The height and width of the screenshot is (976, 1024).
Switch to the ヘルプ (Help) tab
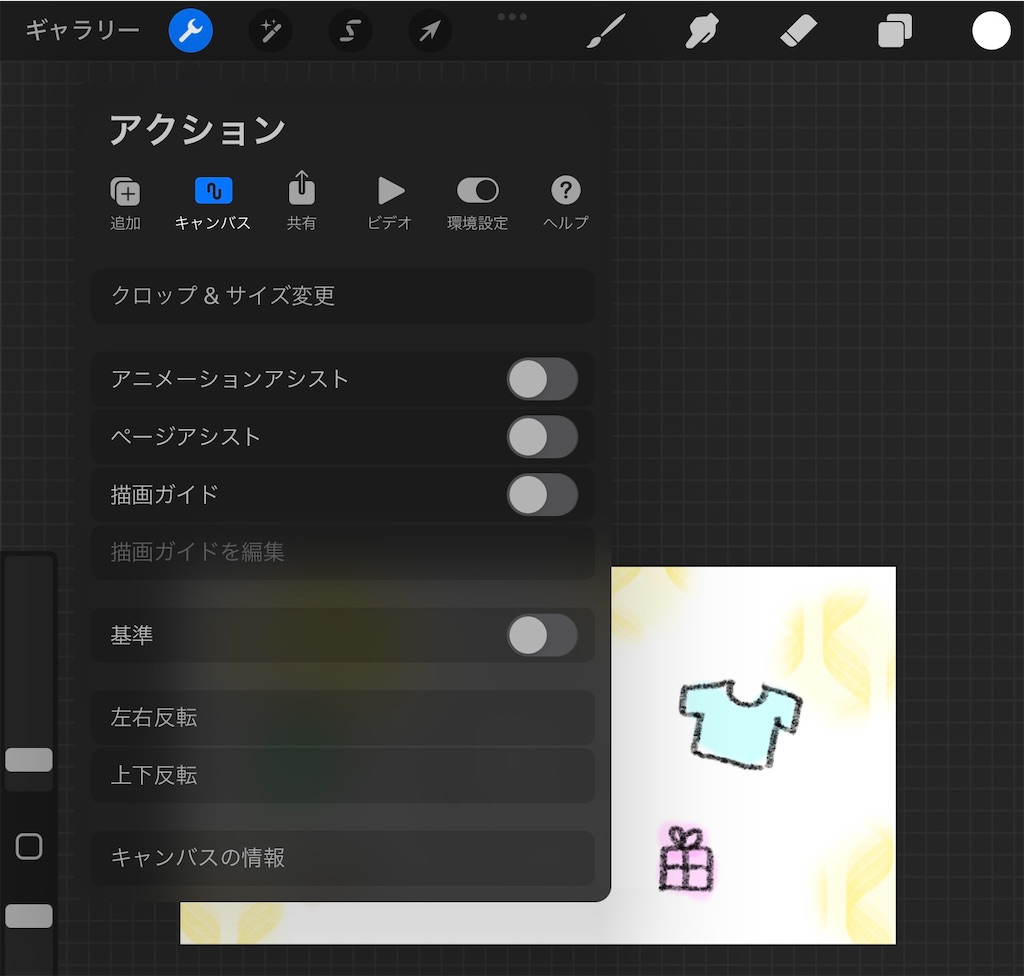pyautogui.click(x=566, y=203)
